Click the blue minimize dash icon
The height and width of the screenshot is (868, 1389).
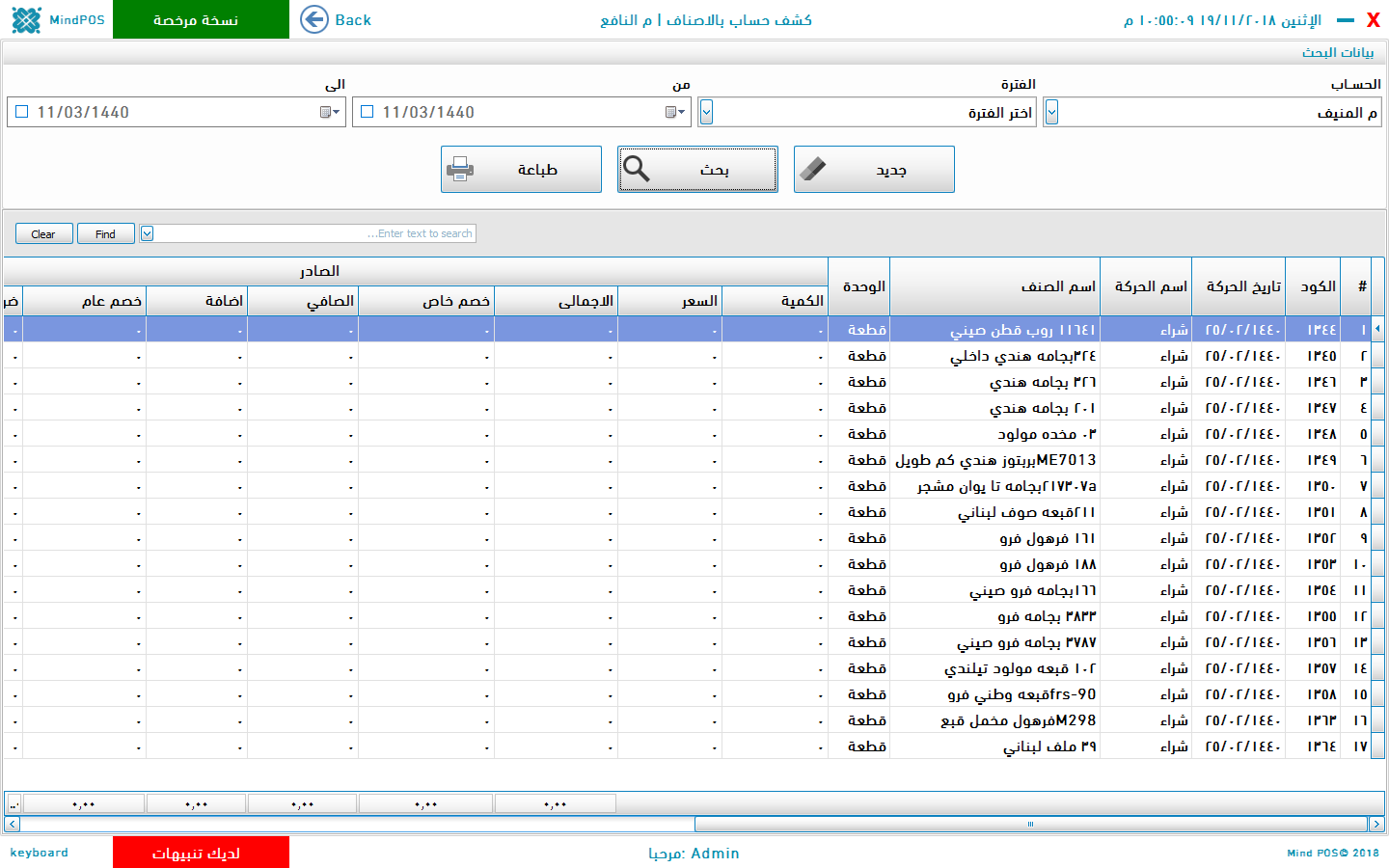[x=1345, y=20]
